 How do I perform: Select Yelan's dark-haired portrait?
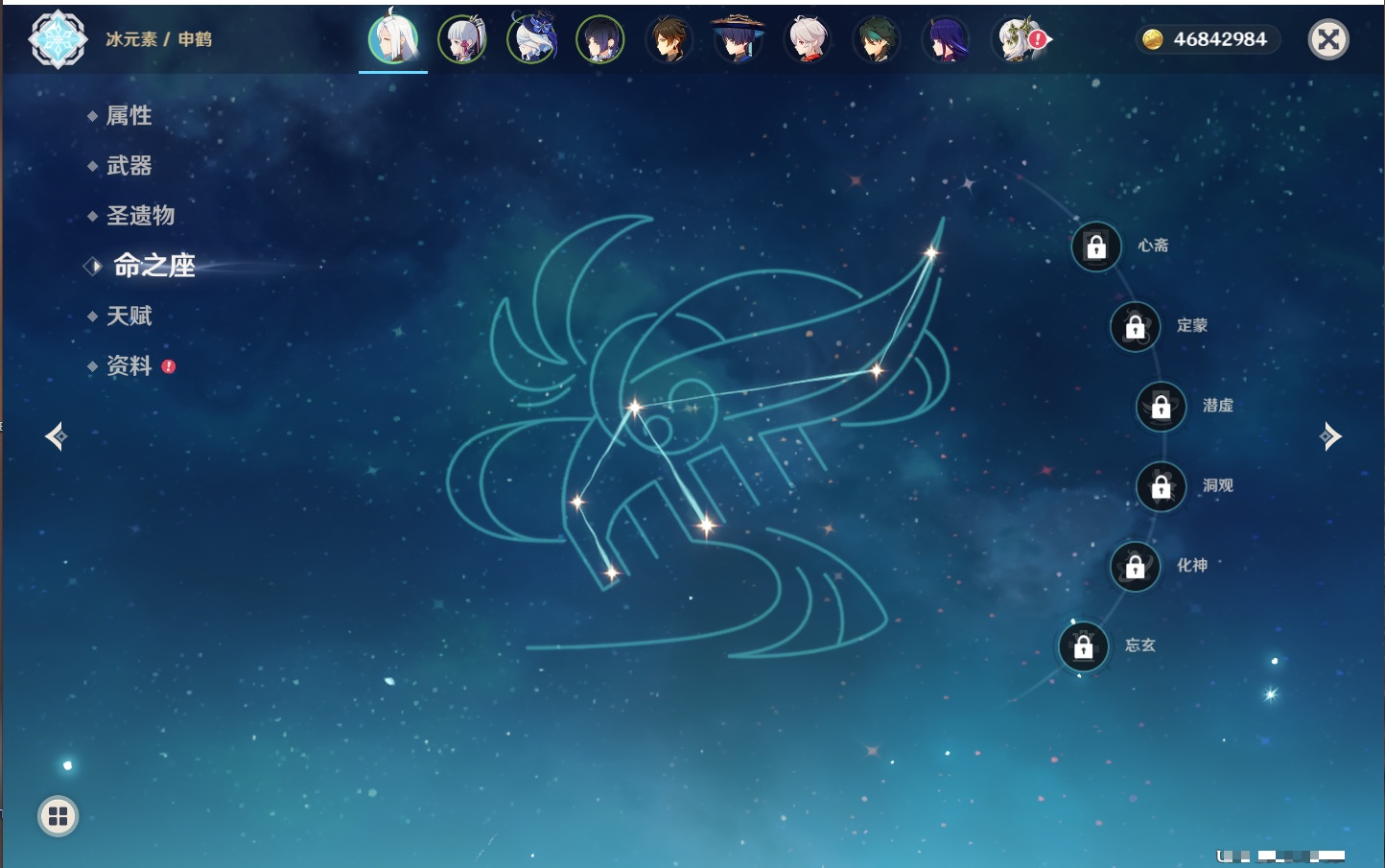600,40
